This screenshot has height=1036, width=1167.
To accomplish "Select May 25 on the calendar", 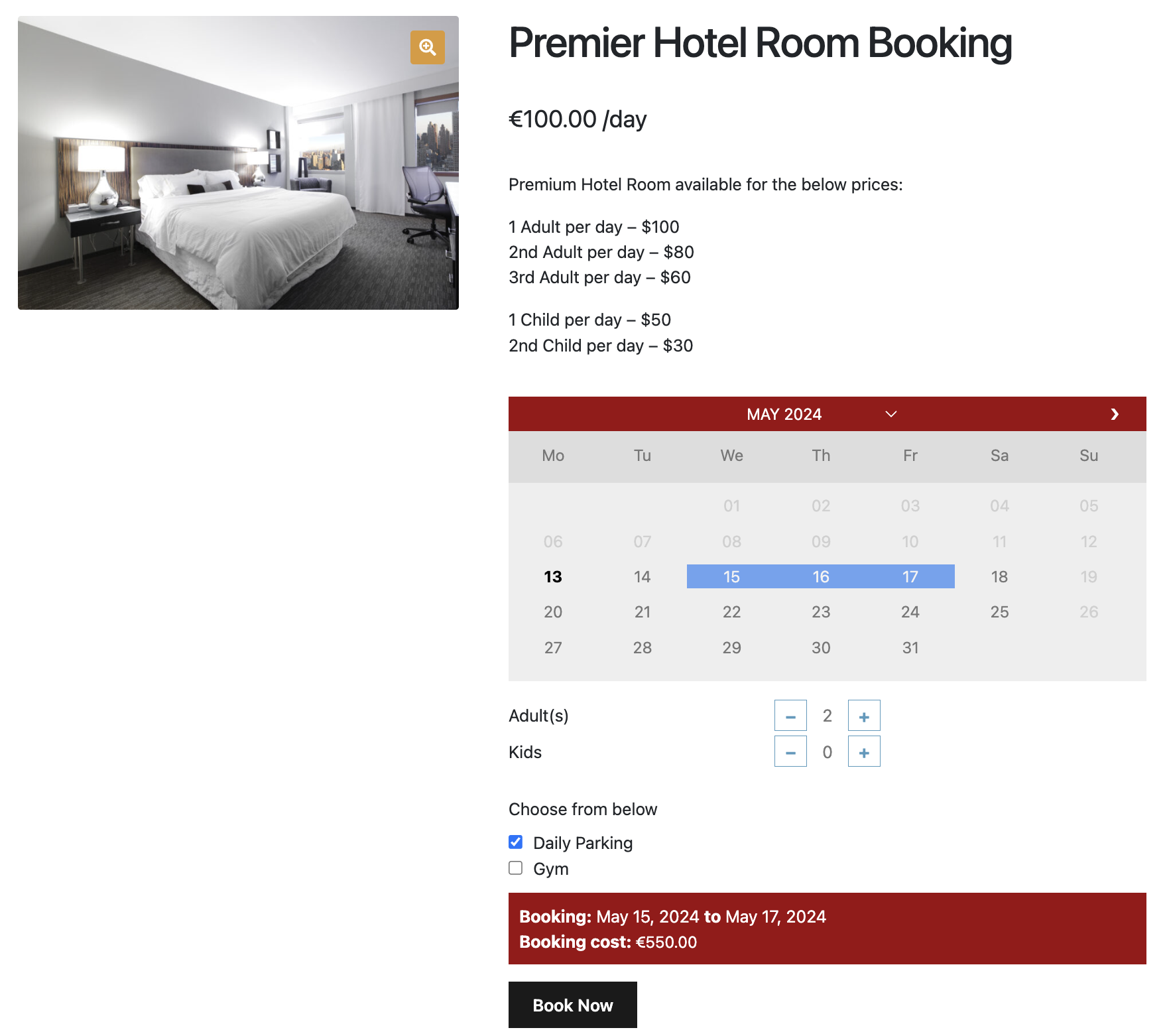I will [x=999, y=612].
